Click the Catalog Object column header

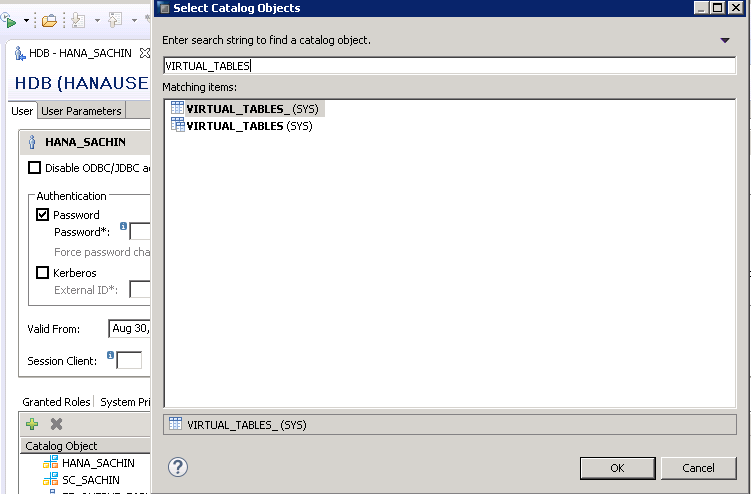coord(85,446)
